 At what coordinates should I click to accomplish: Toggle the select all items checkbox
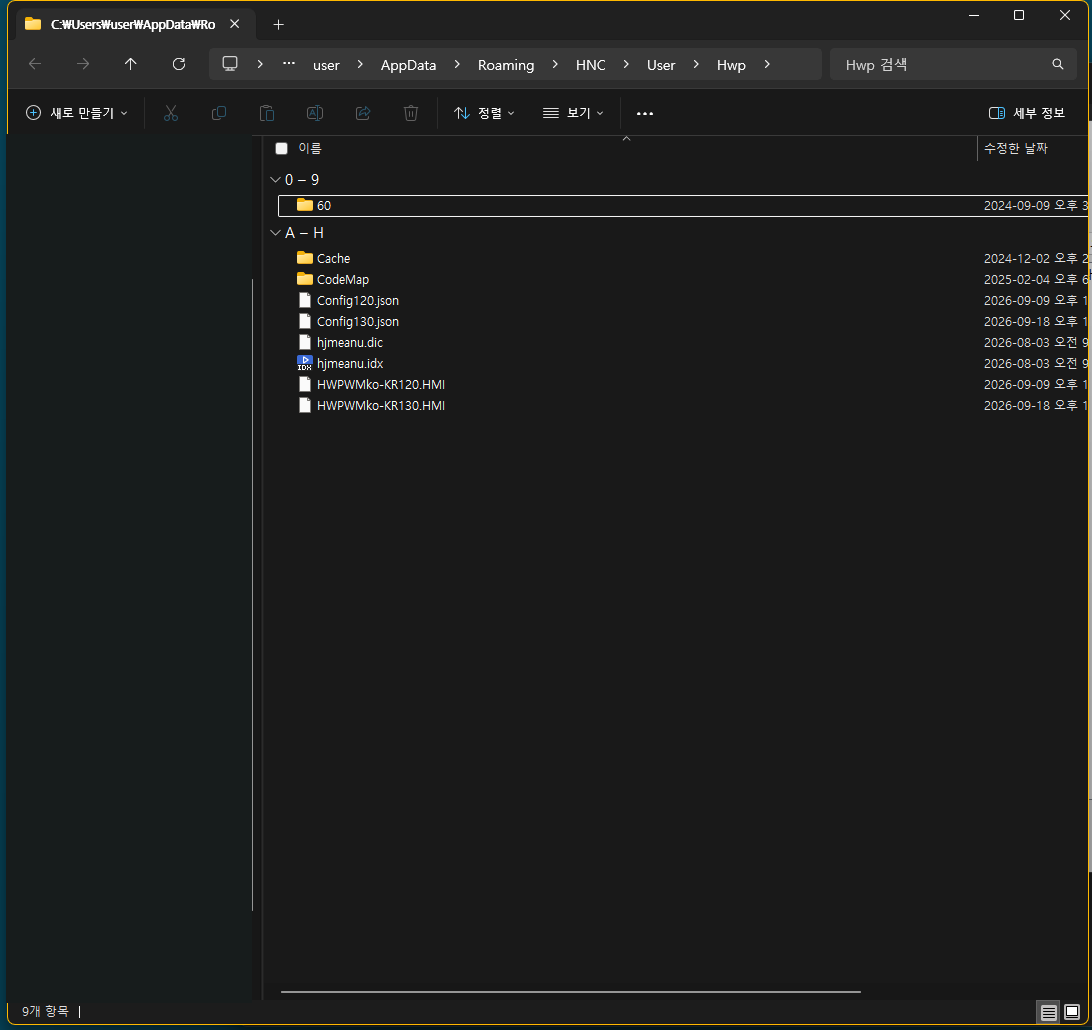(x=281, y=148)
